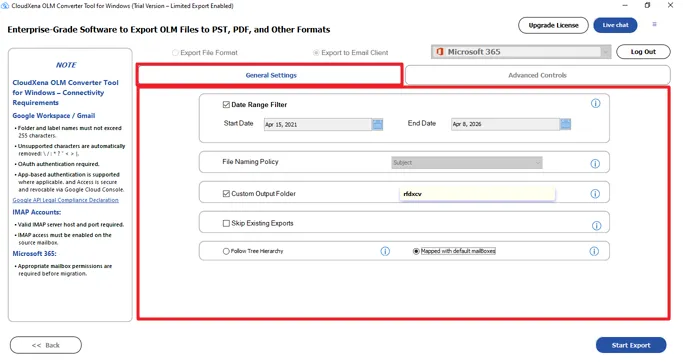Show info for Custom Output Folder

[595, 194]
